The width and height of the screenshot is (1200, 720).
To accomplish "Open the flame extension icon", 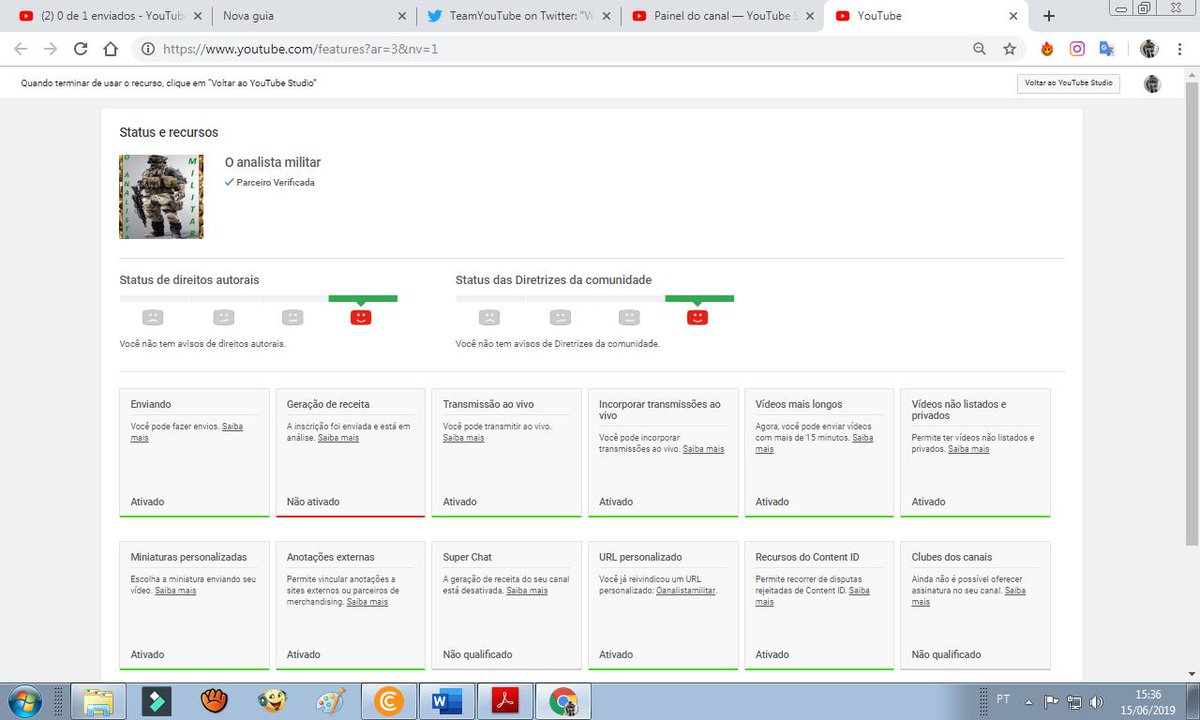I will tap(1047, 48).
